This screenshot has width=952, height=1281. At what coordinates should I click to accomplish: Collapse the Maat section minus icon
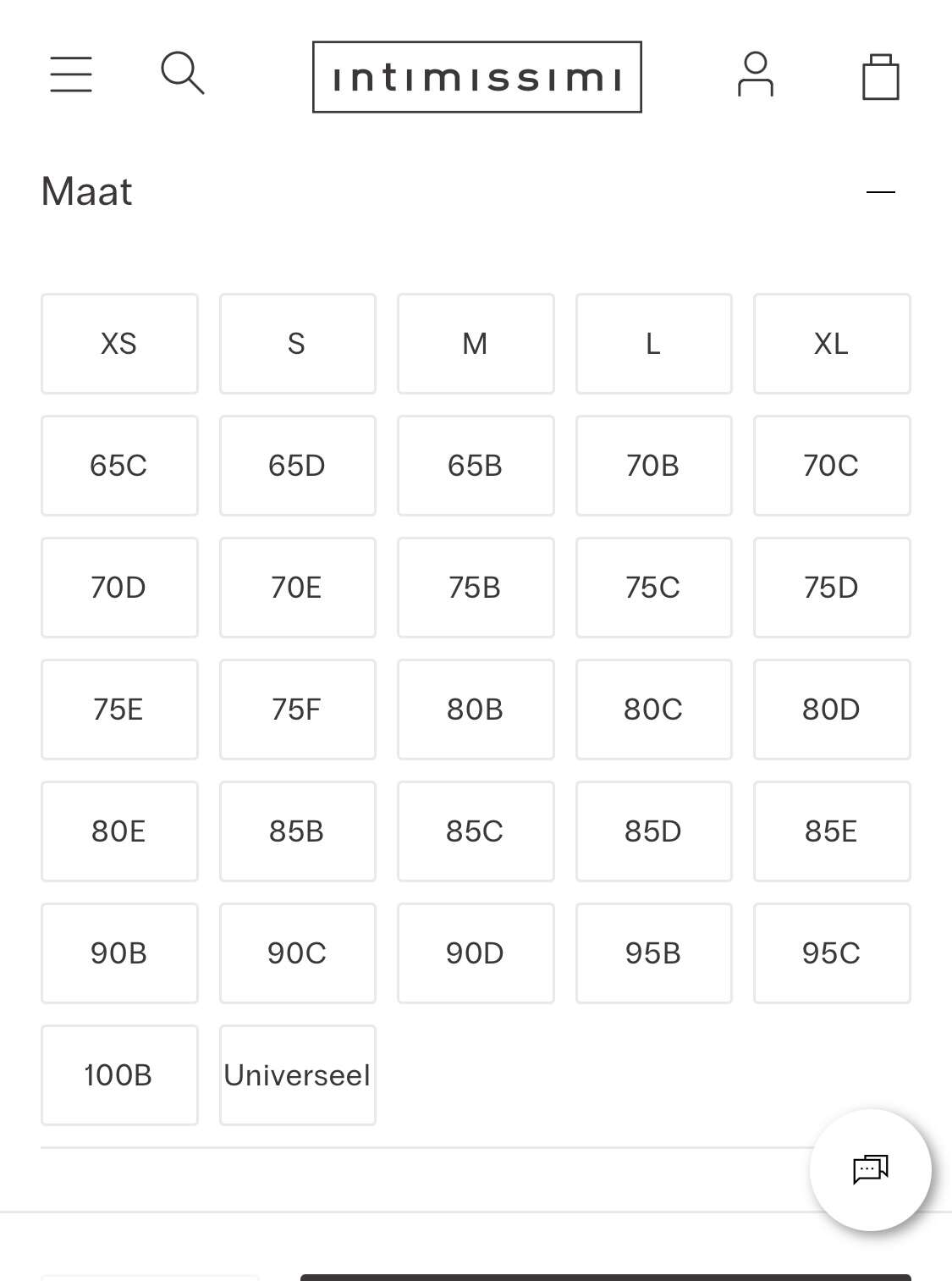[881, 192]
